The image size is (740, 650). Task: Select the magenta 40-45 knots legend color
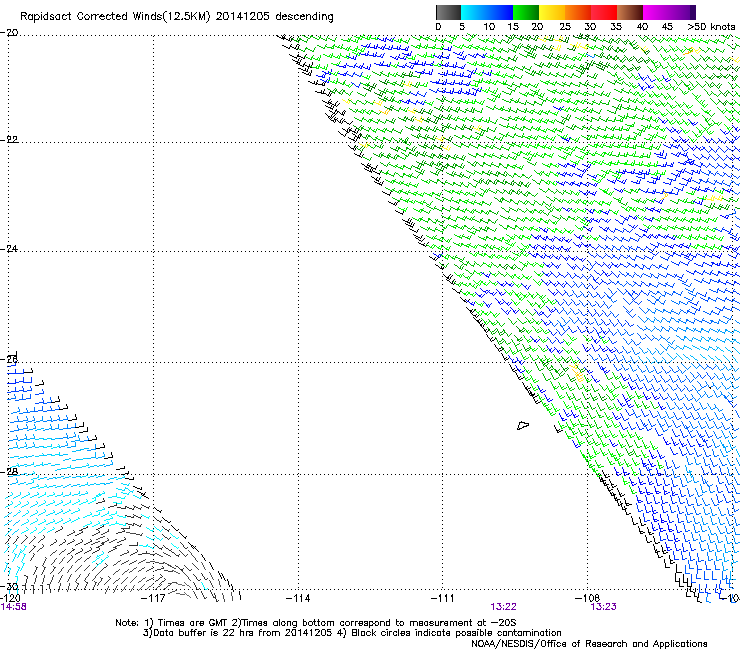(x=656, y=12)
